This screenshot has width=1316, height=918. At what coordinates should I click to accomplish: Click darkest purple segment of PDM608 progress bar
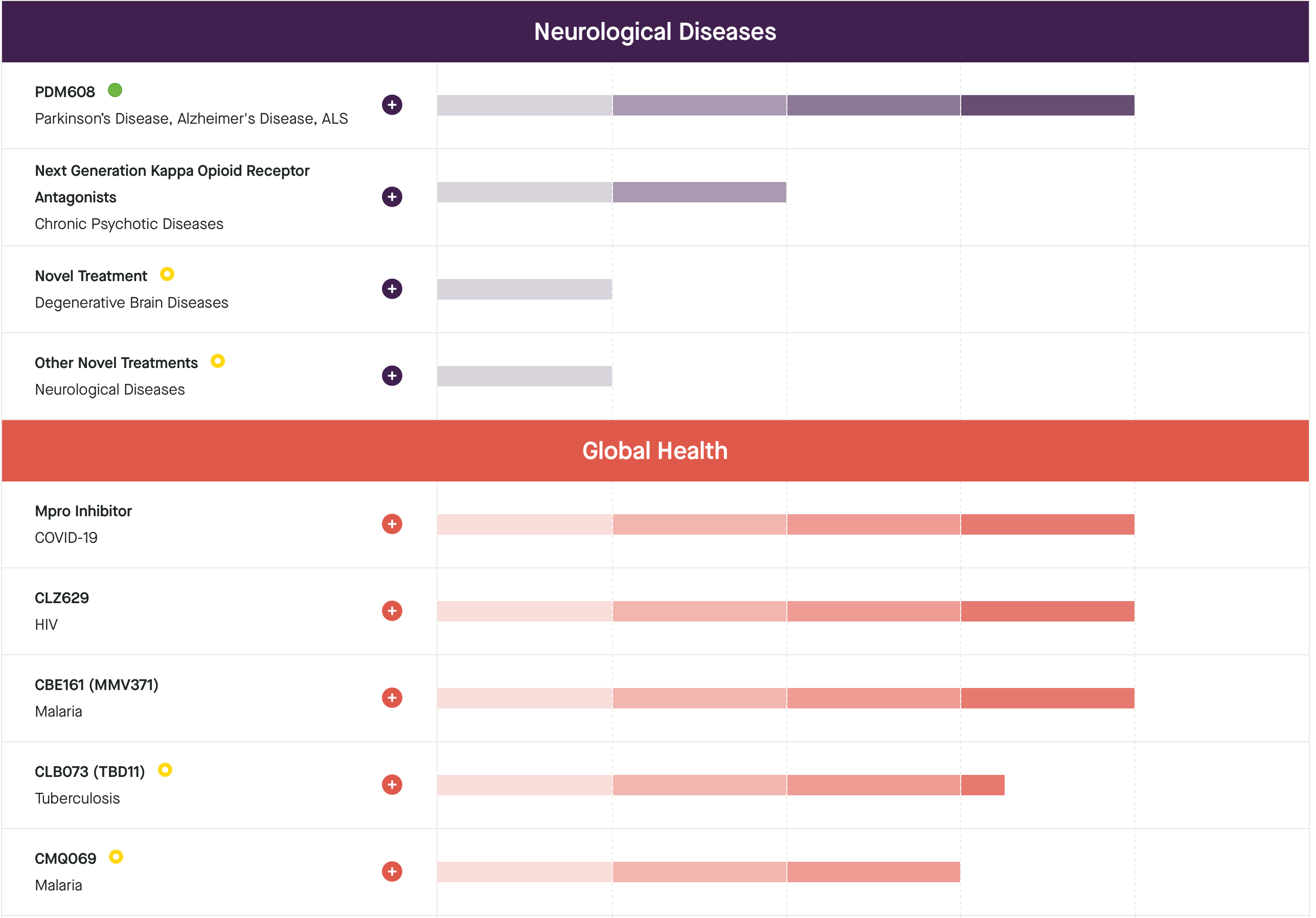1047,105
